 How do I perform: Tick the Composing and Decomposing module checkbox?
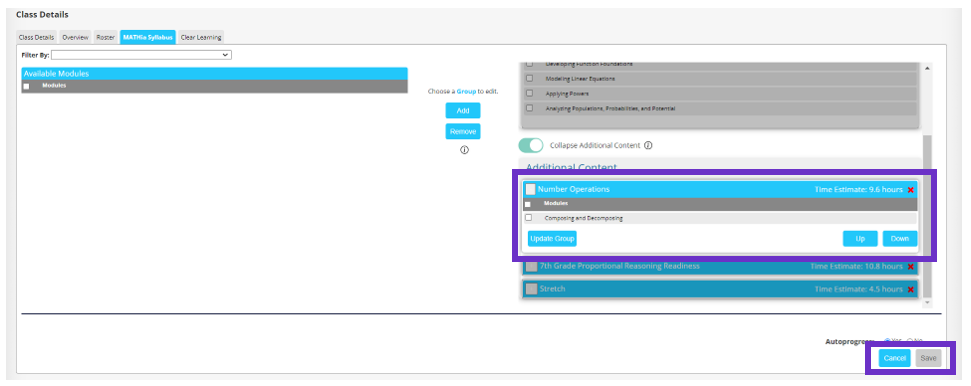tap(528, 217)
